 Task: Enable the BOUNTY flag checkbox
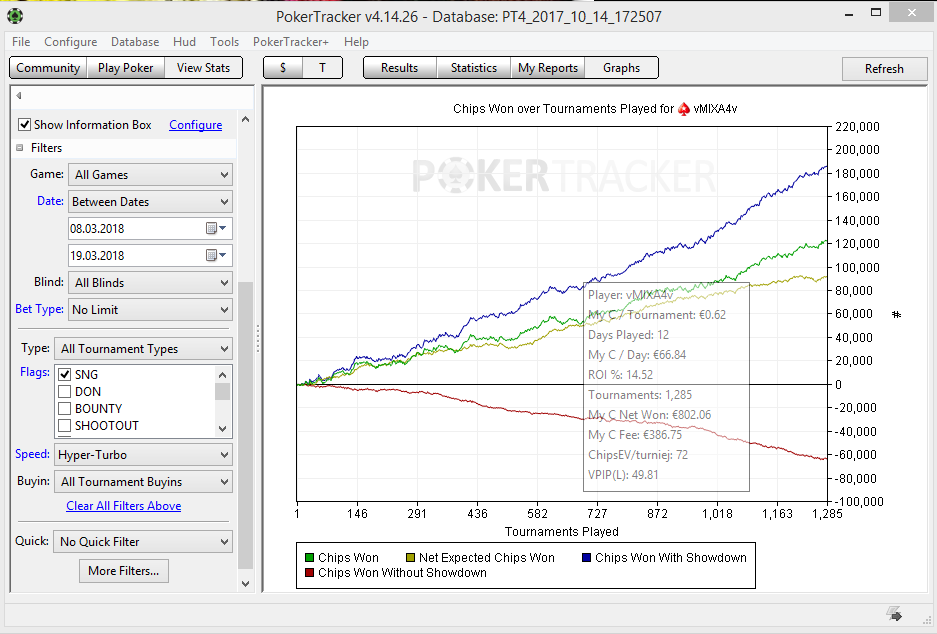(x=65, y=409)
